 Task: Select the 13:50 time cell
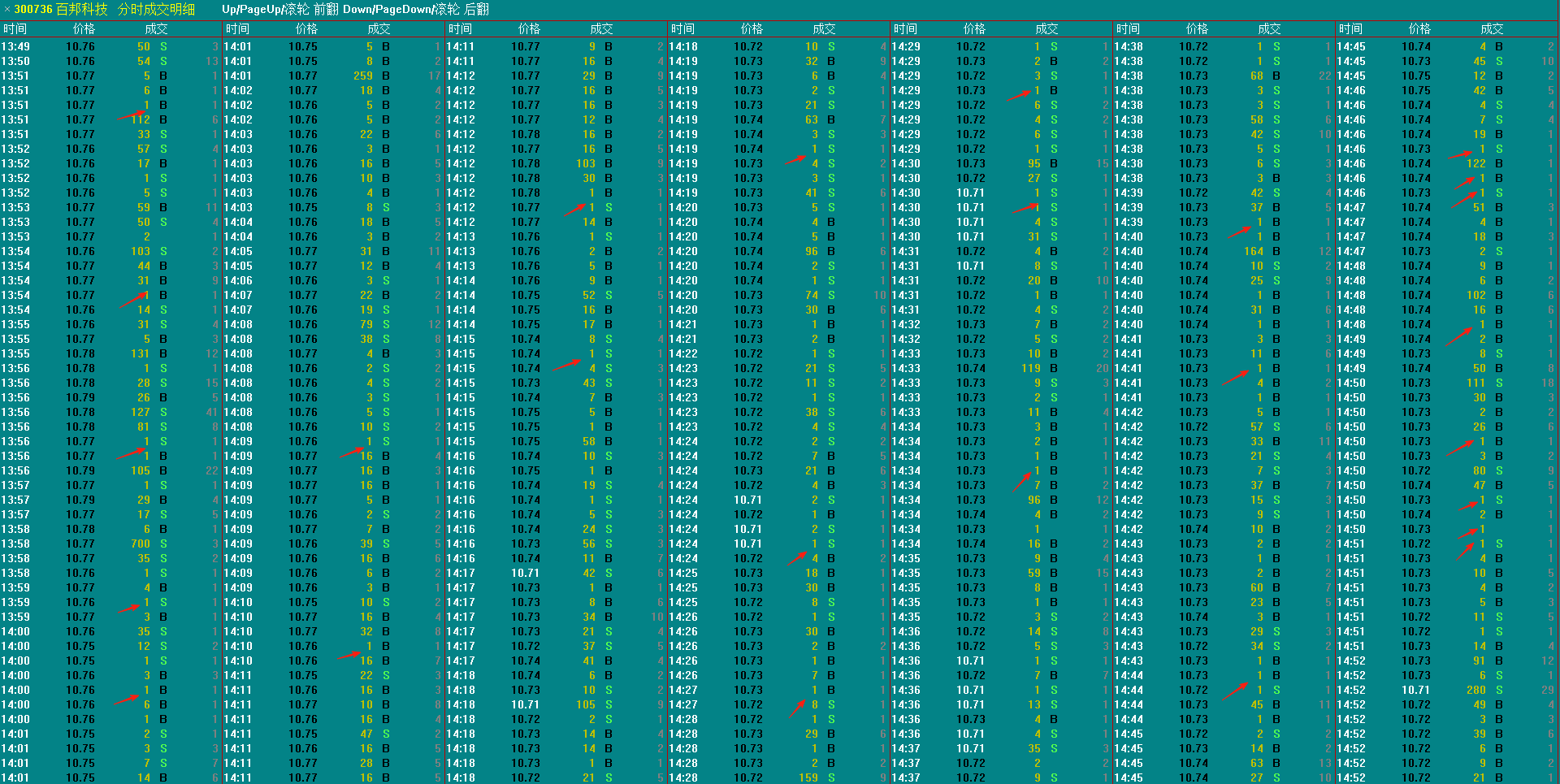pos(15,61)
